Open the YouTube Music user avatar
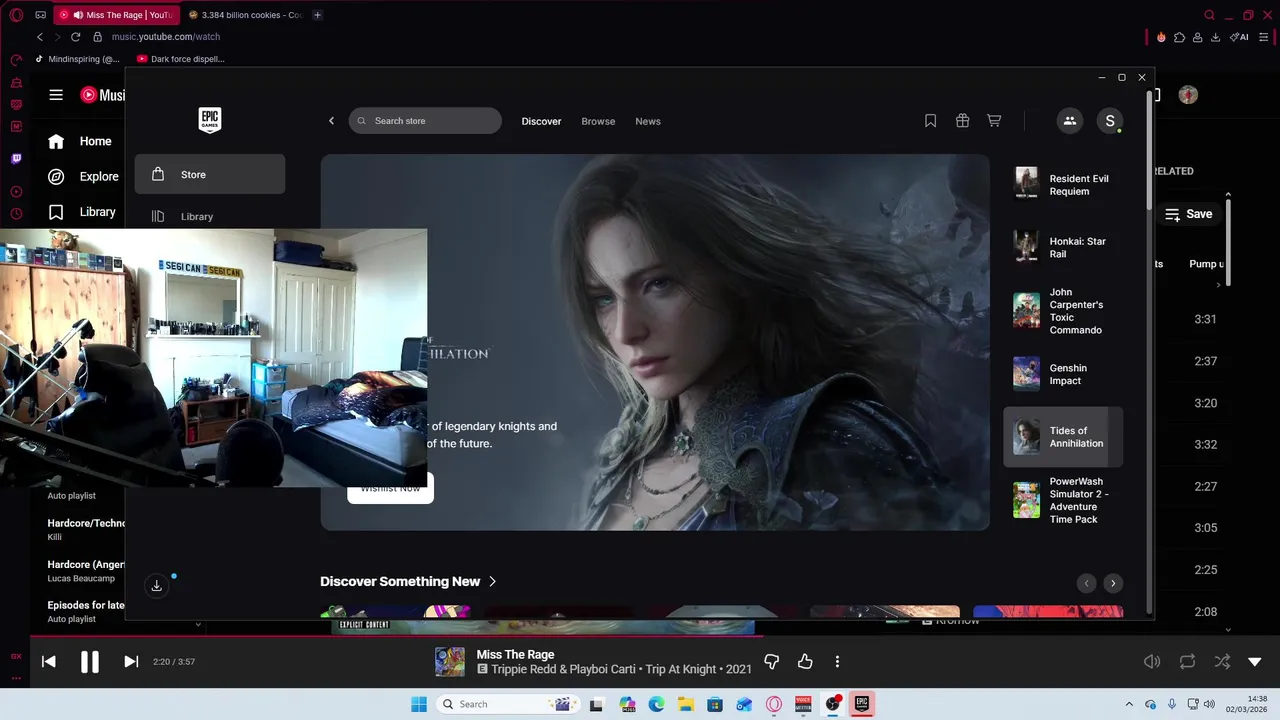Image resolution: width=1280 pixels, height=720 pixels. click(1188, 95)
